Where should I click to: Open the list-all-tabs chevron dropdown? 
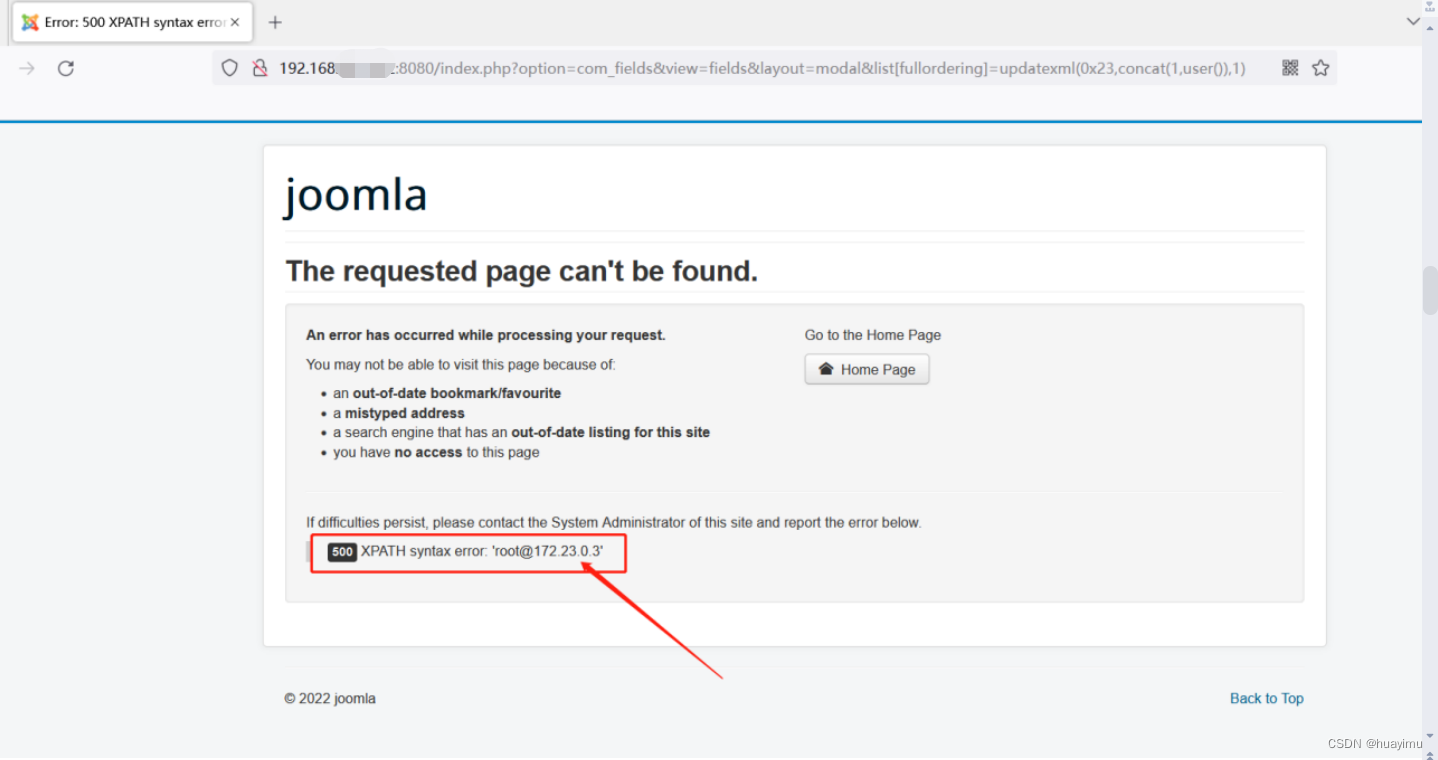tap(1412, 20)
